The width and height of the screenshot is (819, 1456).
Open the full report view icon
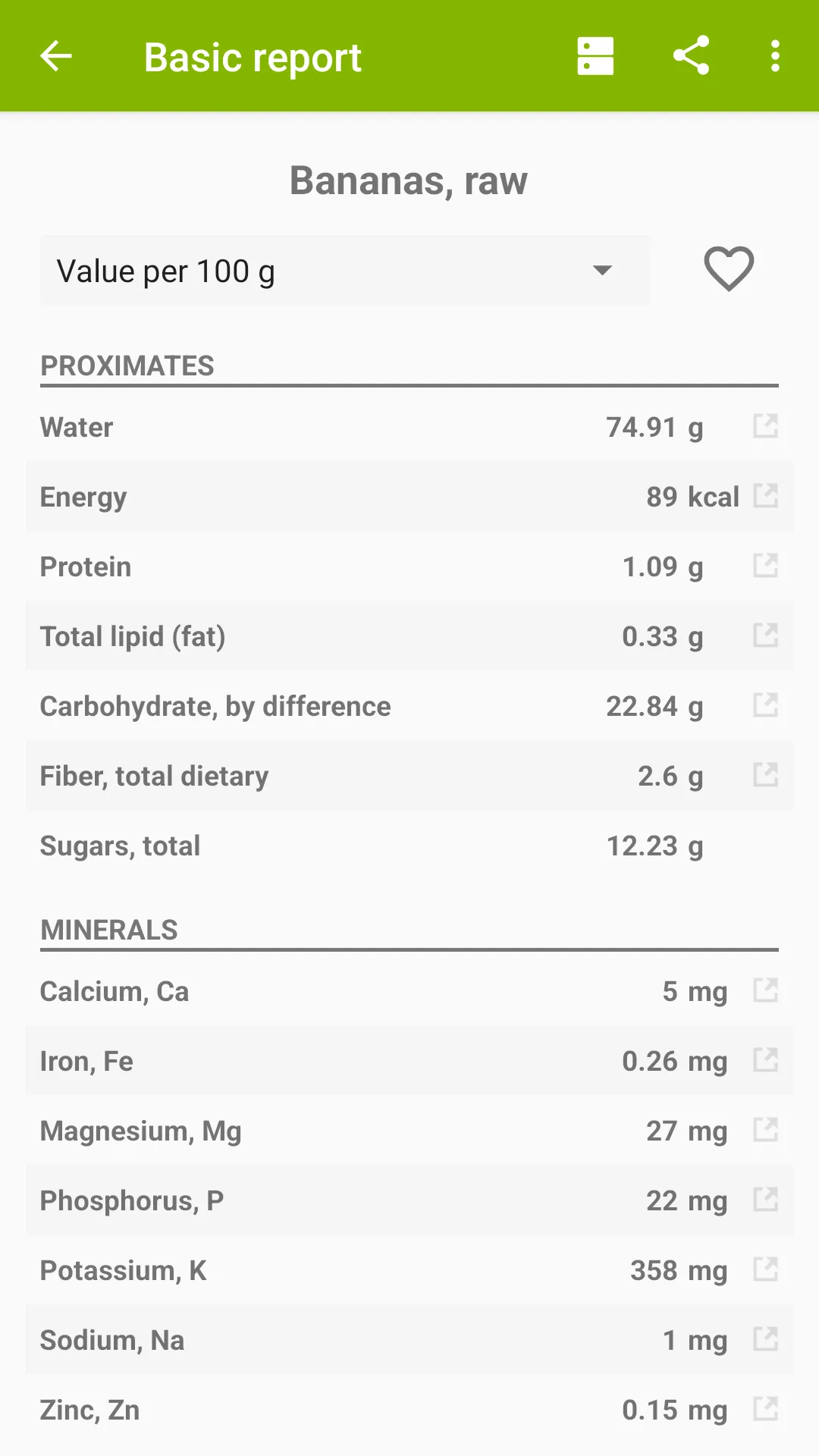point(595,56)
